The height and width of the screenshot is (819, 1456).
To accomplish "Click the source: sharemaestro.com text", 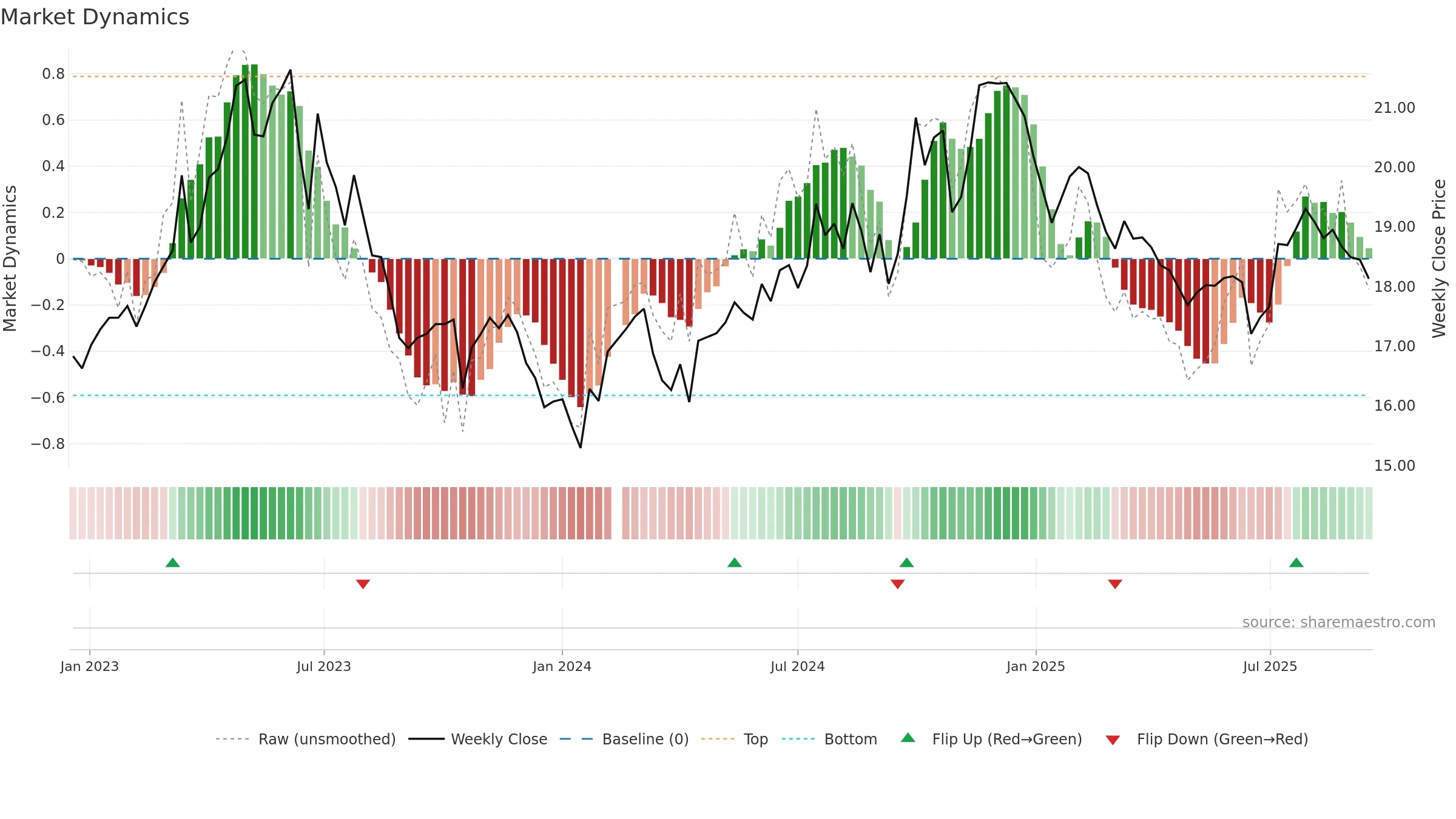I will (1339, 622).
